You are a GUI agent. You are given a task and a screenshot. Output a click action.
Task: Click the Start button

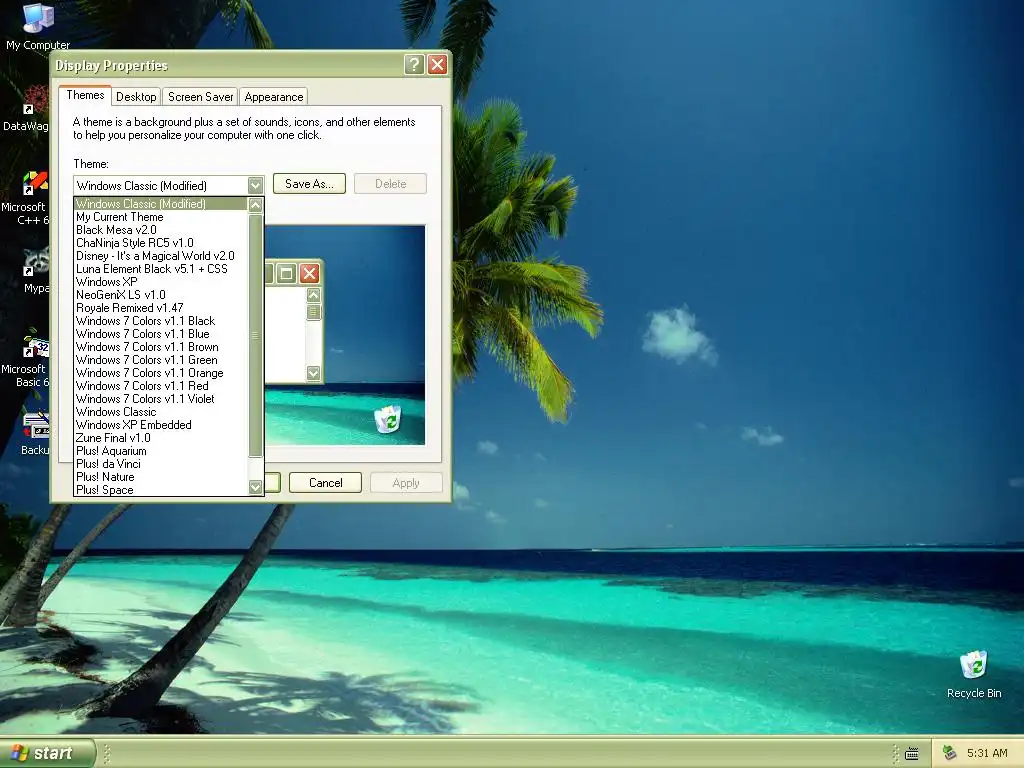[x=47, y=753]
